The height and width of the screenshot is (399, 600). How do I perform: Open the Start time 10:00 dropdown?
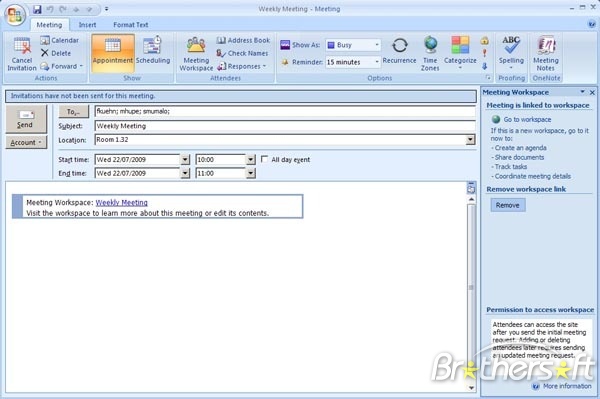coord(251,160)
